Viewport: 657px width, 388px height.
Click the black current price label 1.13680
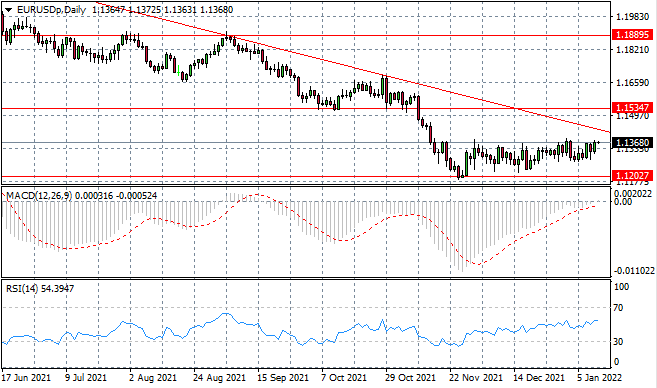point(633,143)
